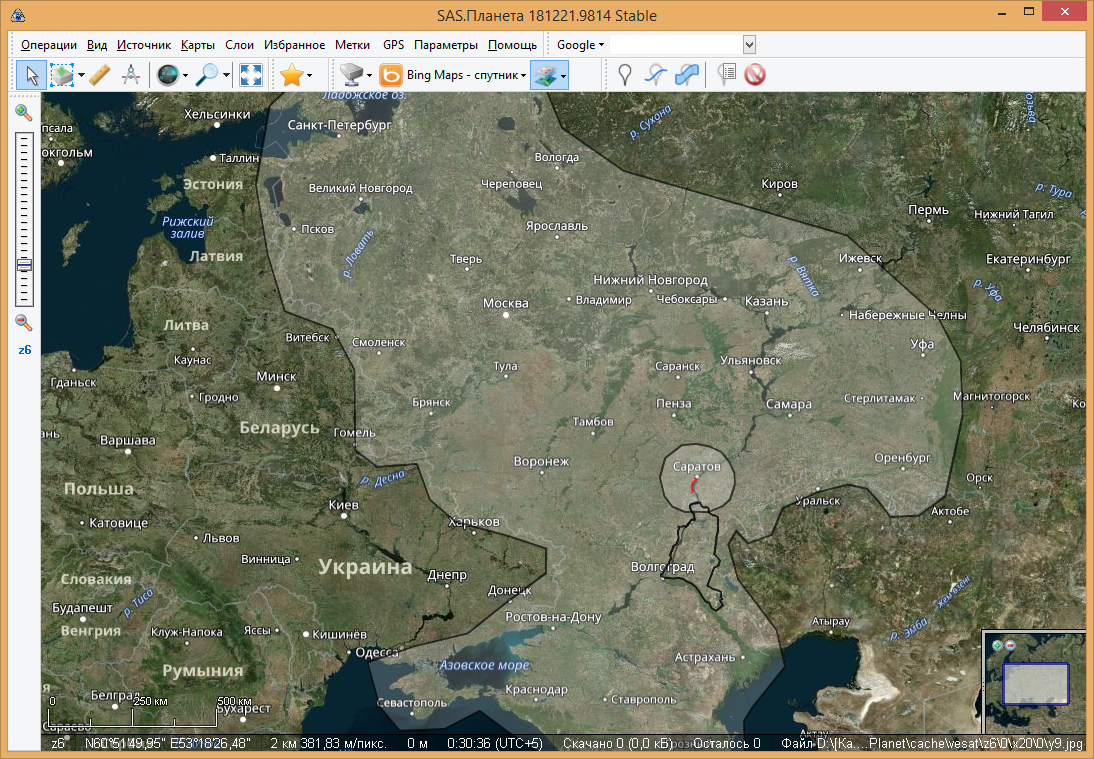1094x759 pixels.
Task: Toggle the map layers icon
Action: [545, 75]
